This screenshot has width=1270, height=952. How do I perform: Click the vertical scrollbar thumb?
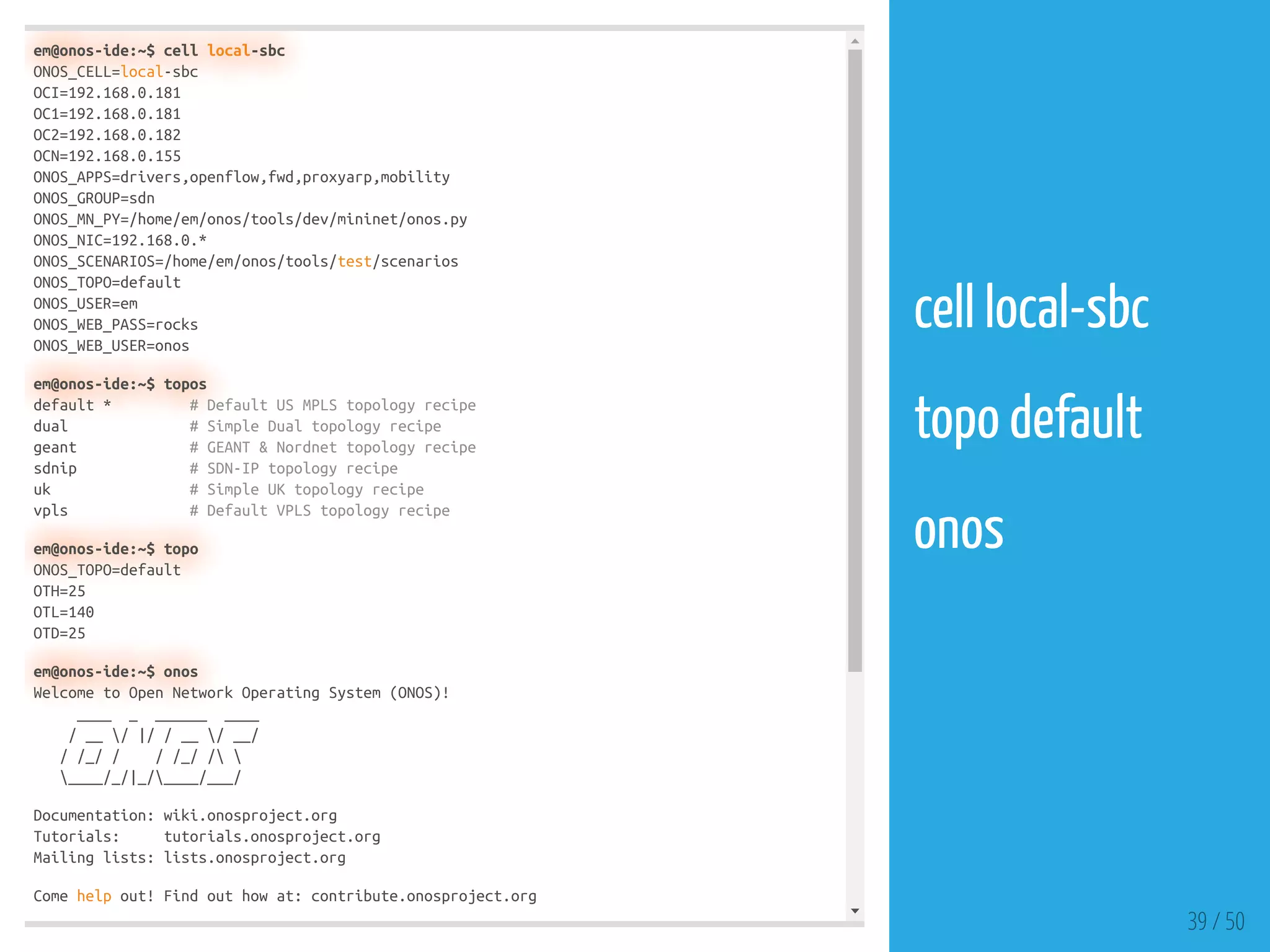coord(855,361)
